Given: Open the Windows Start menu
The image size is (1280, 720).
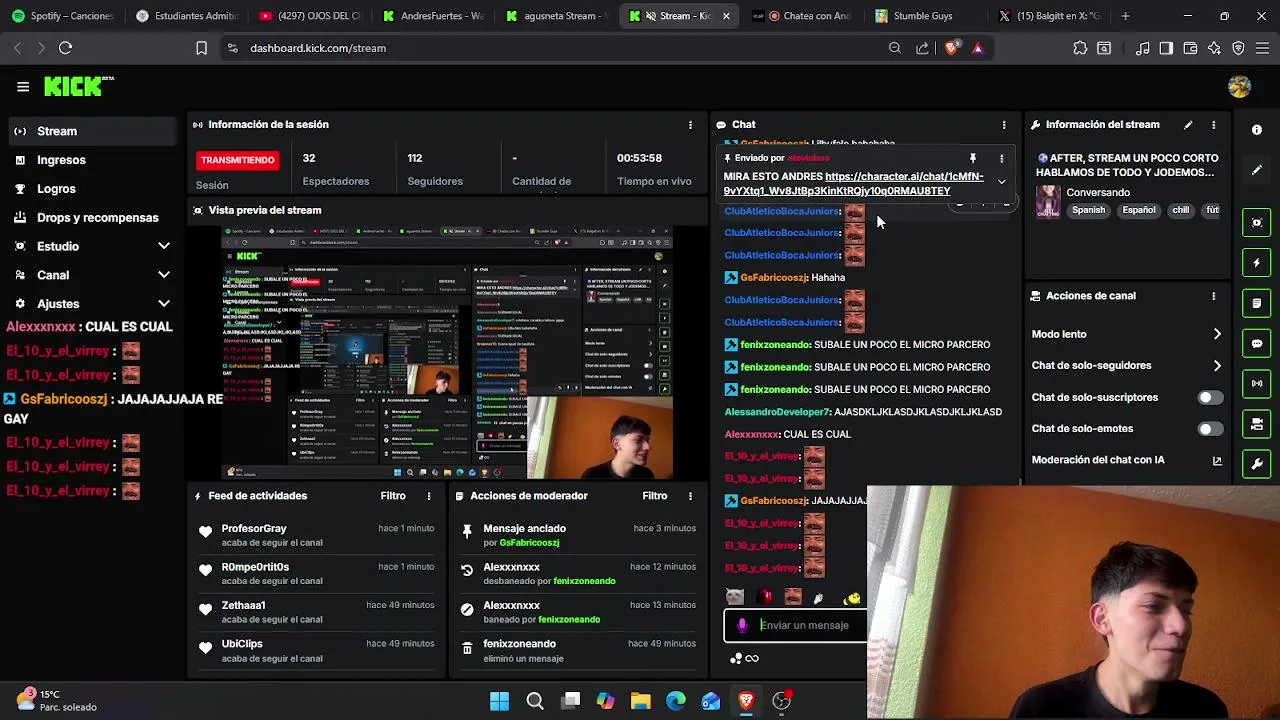Looking at the screenshot, I should [499, 701].
